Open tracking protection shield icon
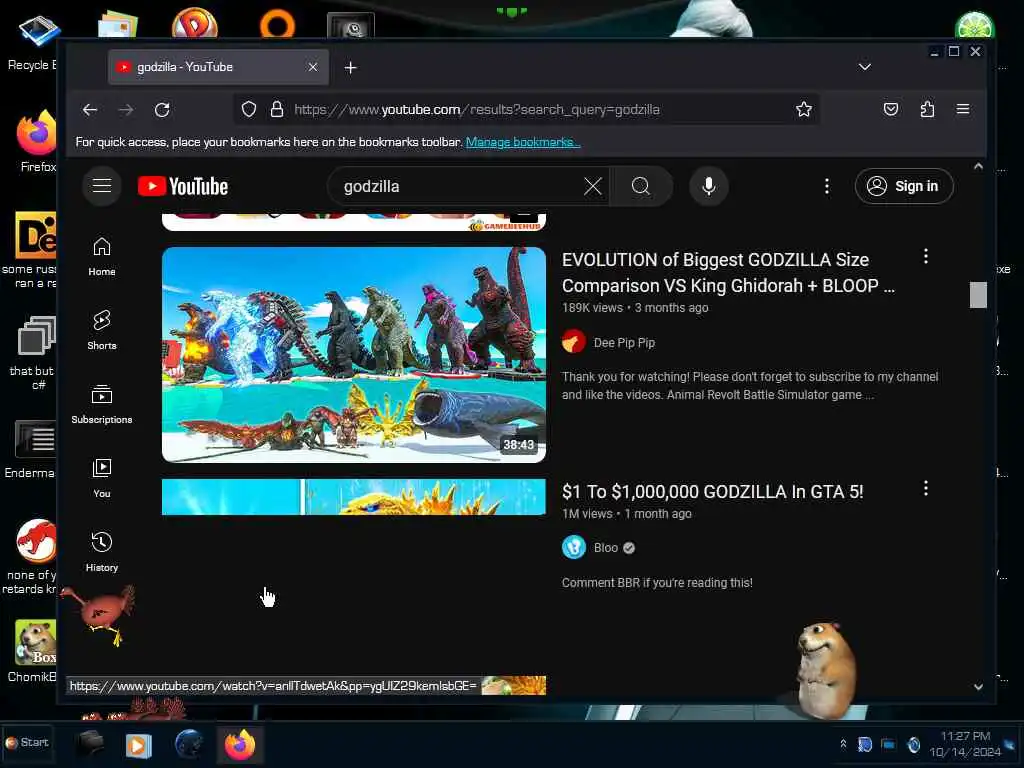Viewport: 1024px width, 768px height. pyautogui.click(x=249, y=110)
